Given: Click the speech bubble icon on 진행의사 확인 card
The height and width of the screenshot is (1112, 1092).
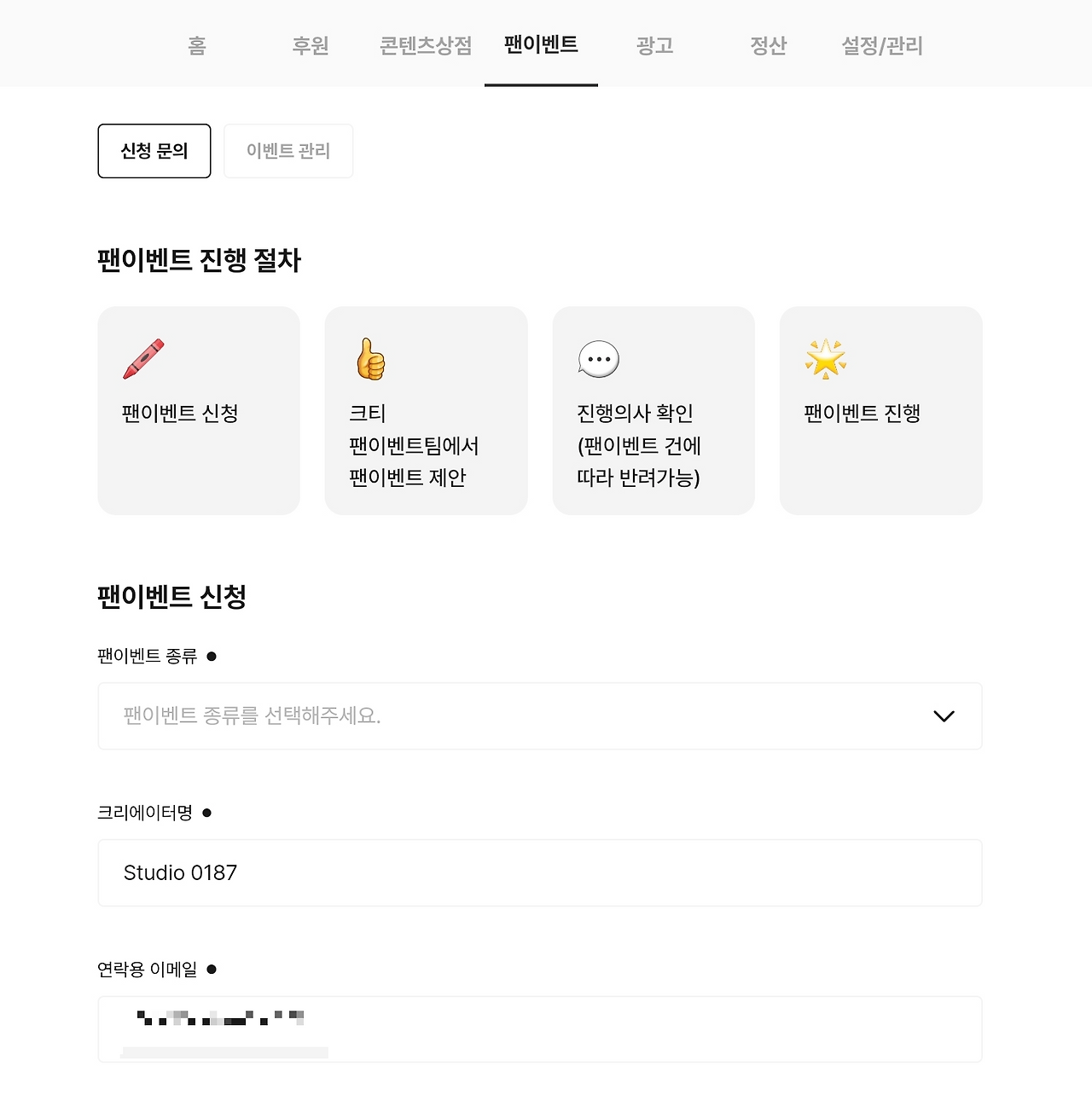Looking at the screenshot, I should coord(597,358).
